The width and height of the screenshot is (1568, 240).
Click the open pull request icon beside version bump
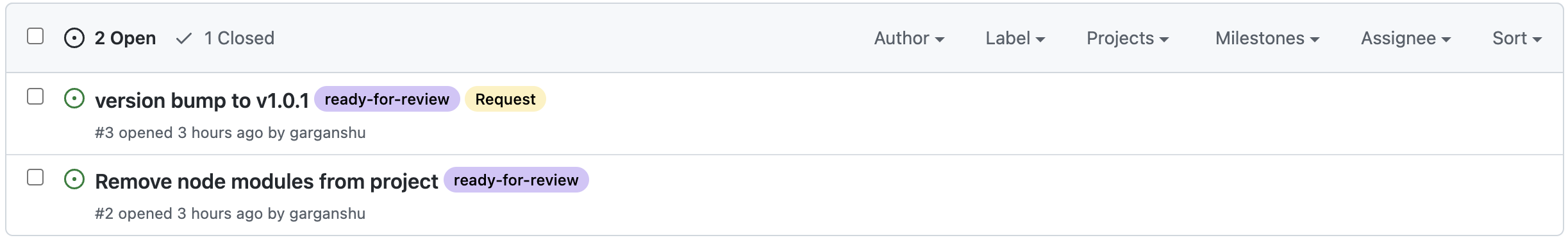74,99
